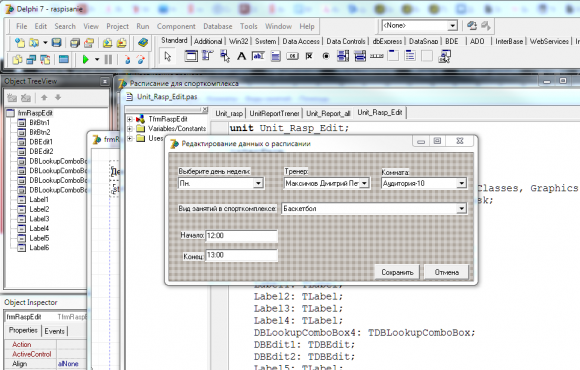Pause the program using pause icon
The width and height of the screenshot is (580, 370).
[x=108, y=59]
